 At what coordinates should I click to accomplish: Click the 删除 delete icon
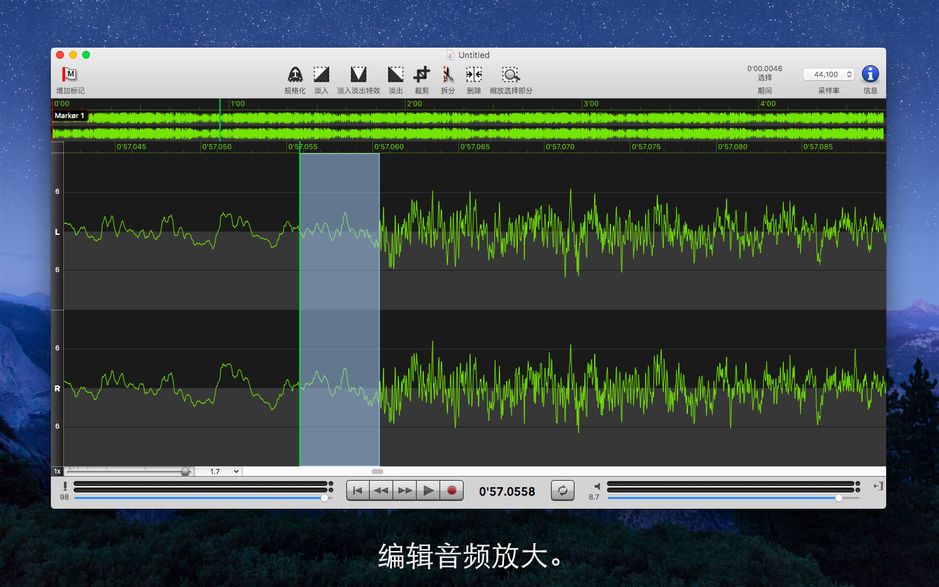point(473,75)
